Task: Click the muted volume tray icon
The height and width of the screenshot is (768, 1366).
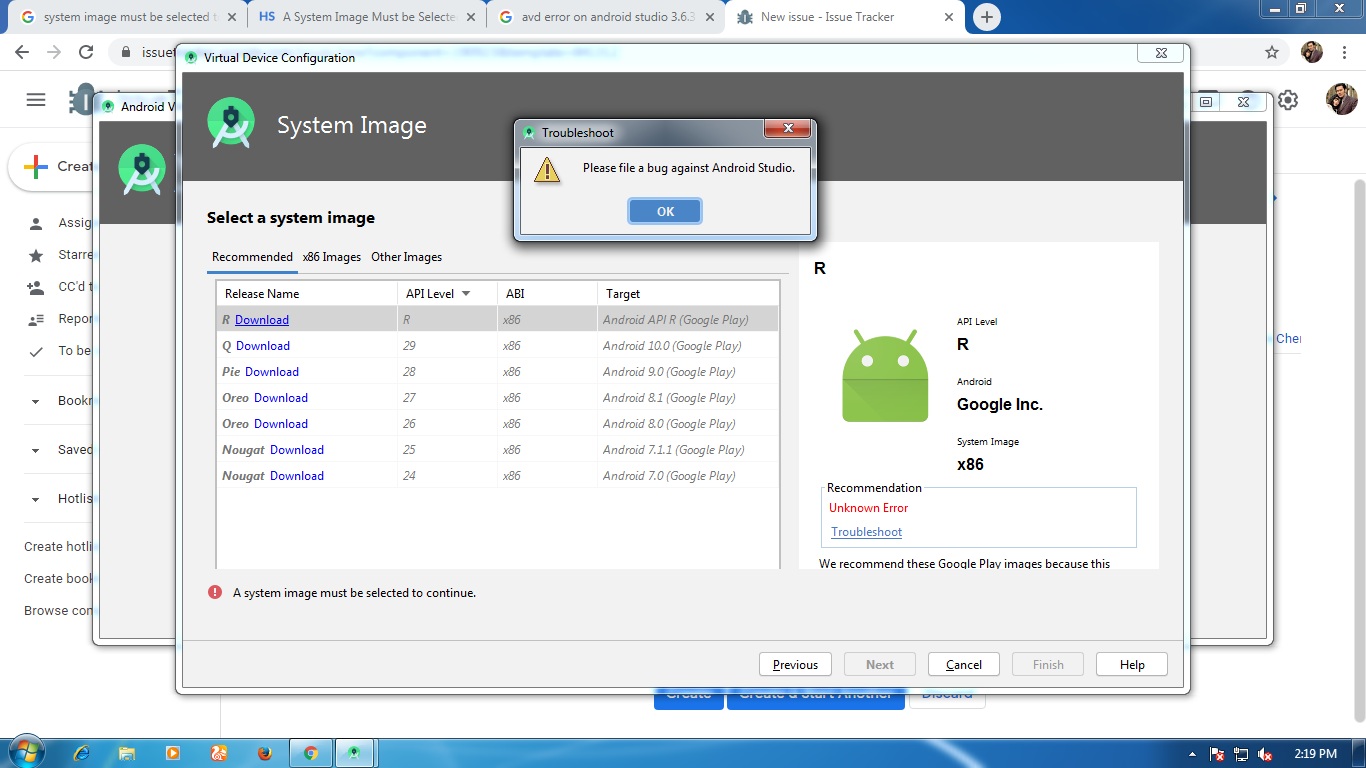Action: click(x=1265, y=754)
